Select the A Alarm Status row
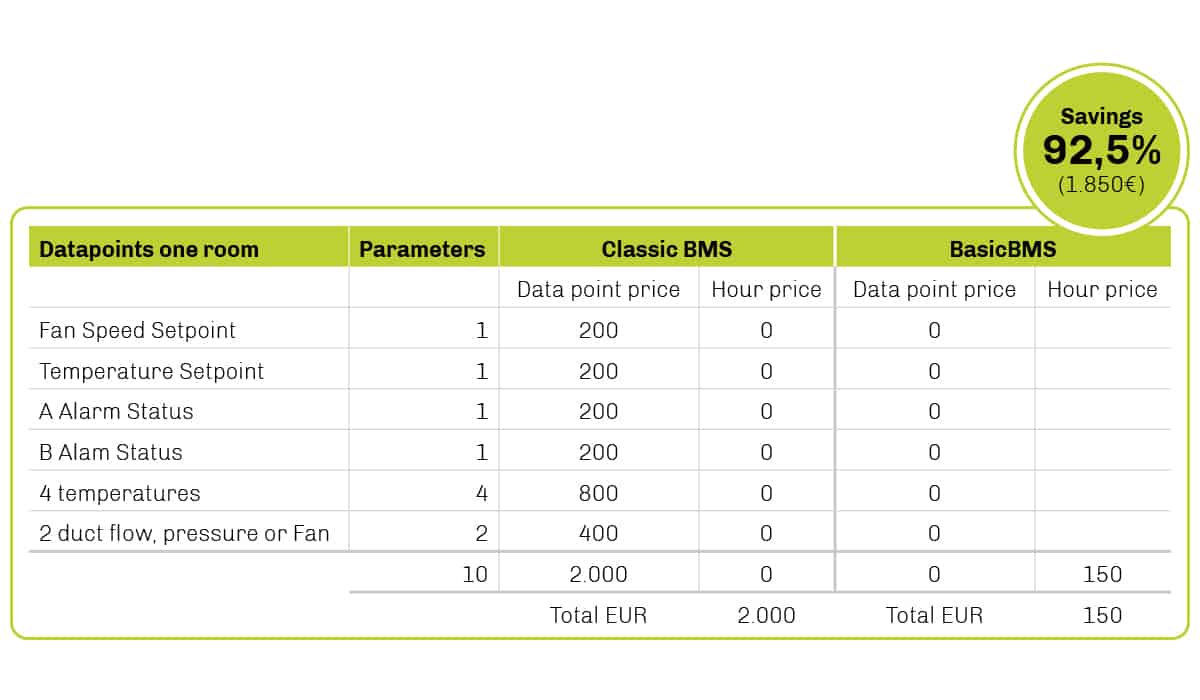 point(600,411)
